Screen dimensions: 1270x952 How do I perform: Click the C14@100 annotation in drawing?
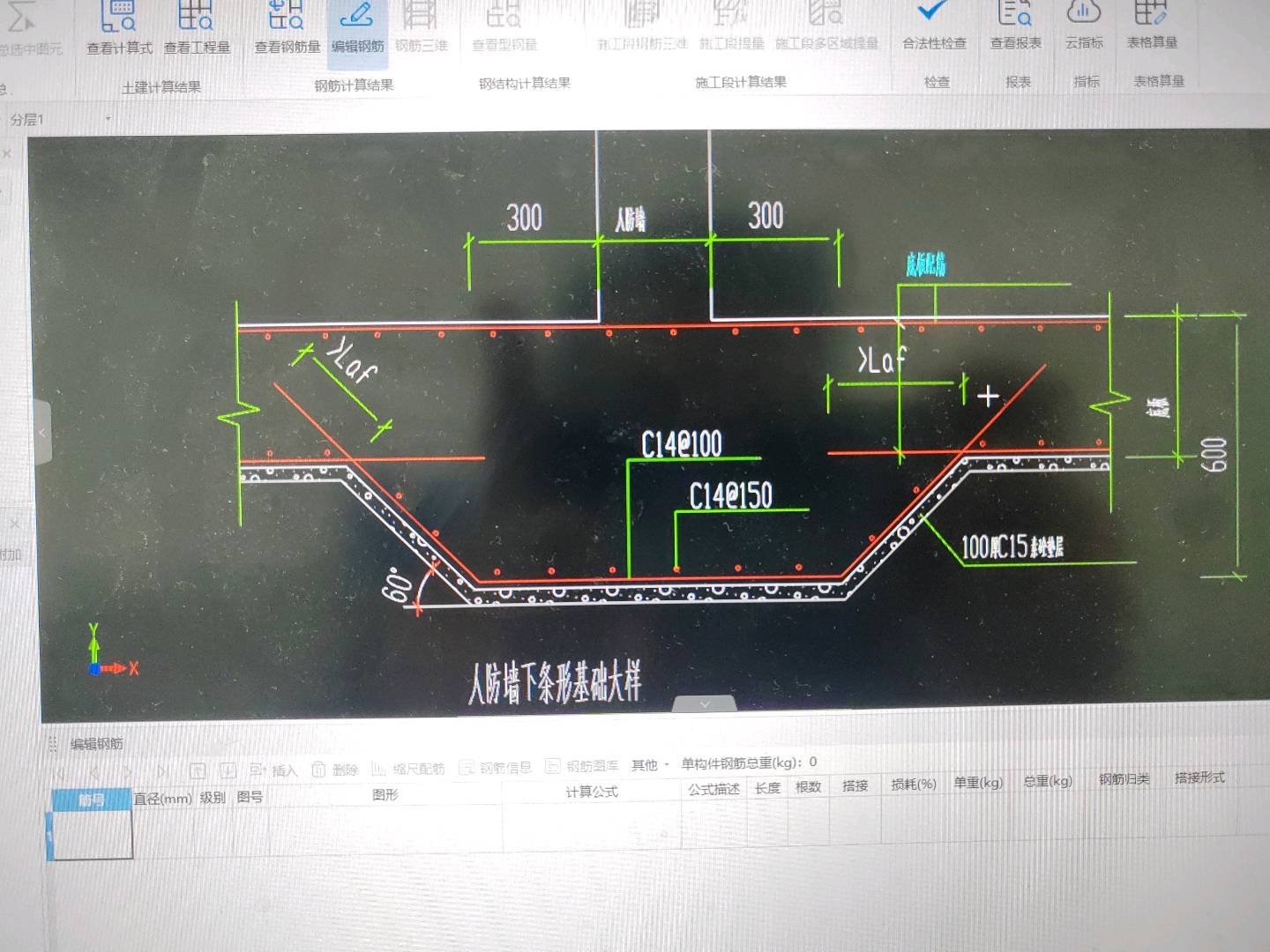pyautogui.click(x=681, y=443)
